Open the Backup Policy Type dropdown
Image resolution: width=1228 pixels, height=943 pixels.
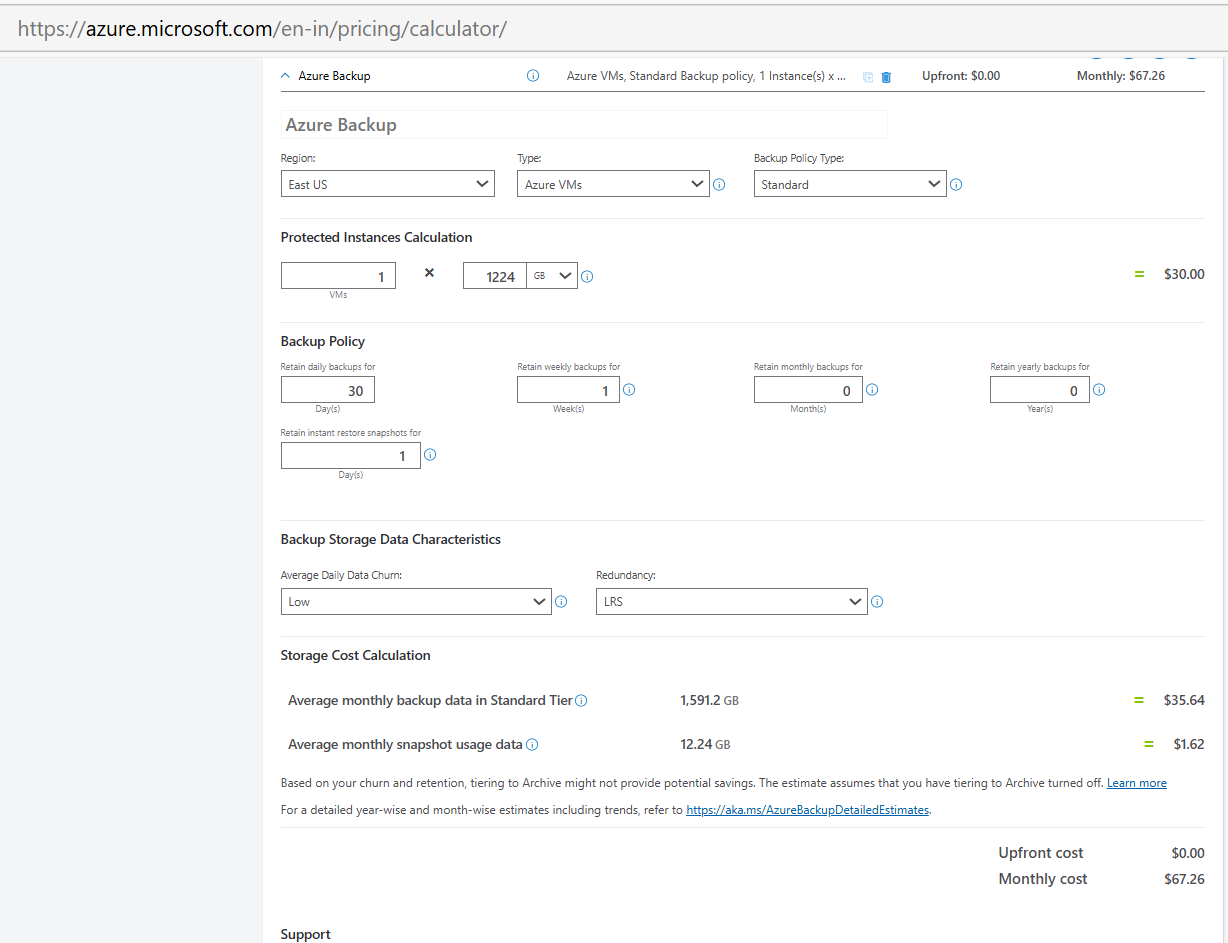[850, 184]
